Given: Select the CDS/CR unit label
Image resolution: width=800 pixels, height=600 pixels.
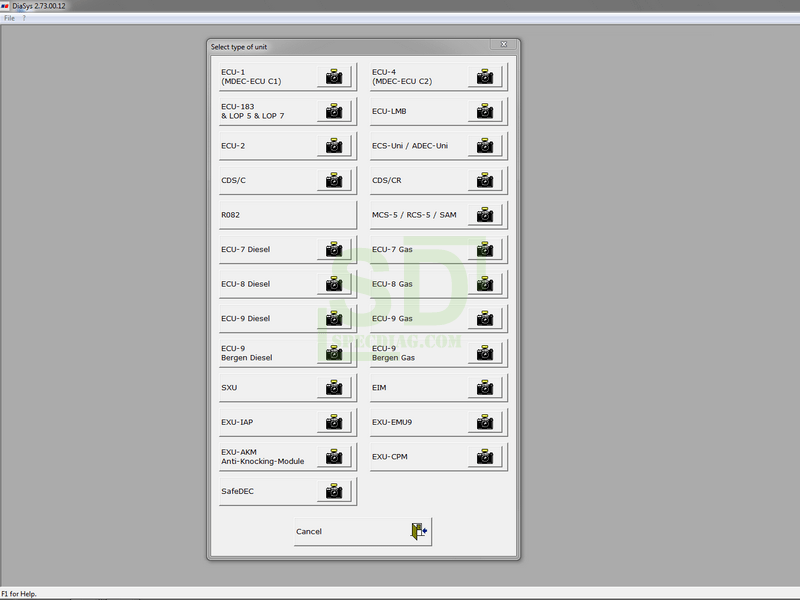Looking at the screenshot, I should point(387,180).
